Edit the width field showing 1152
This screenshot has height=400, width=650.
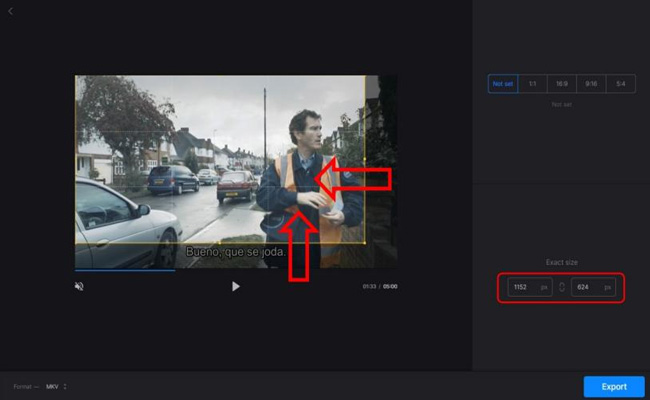tap(530, 287)
